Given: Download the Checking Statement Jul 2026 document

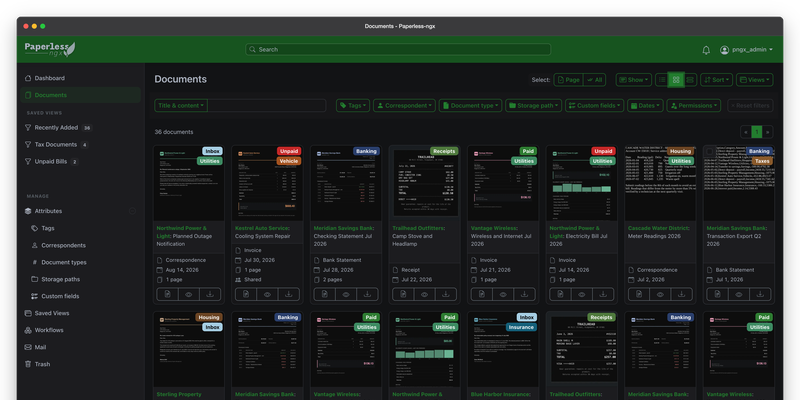Looking at the screenshot, I should click(367, 294).
